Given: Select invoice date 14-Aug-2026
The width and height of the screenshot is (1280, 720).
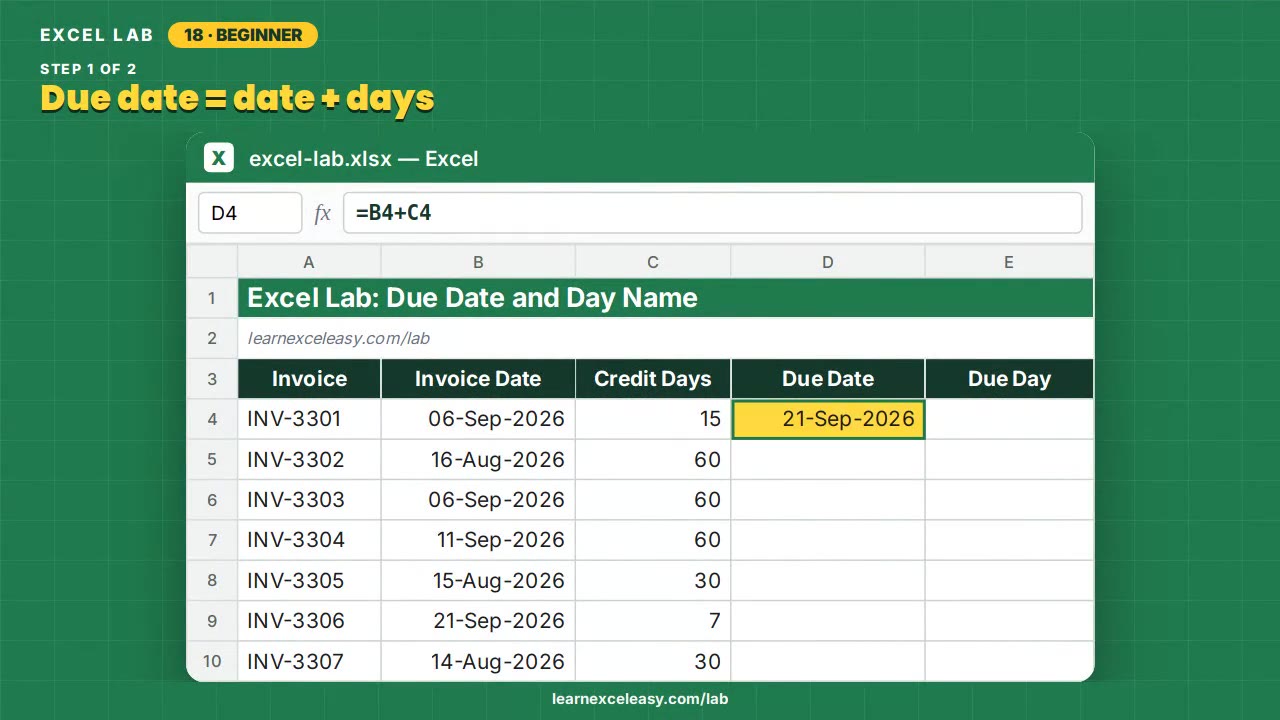Looking at the screenshot, I should [x=478, y=661].
